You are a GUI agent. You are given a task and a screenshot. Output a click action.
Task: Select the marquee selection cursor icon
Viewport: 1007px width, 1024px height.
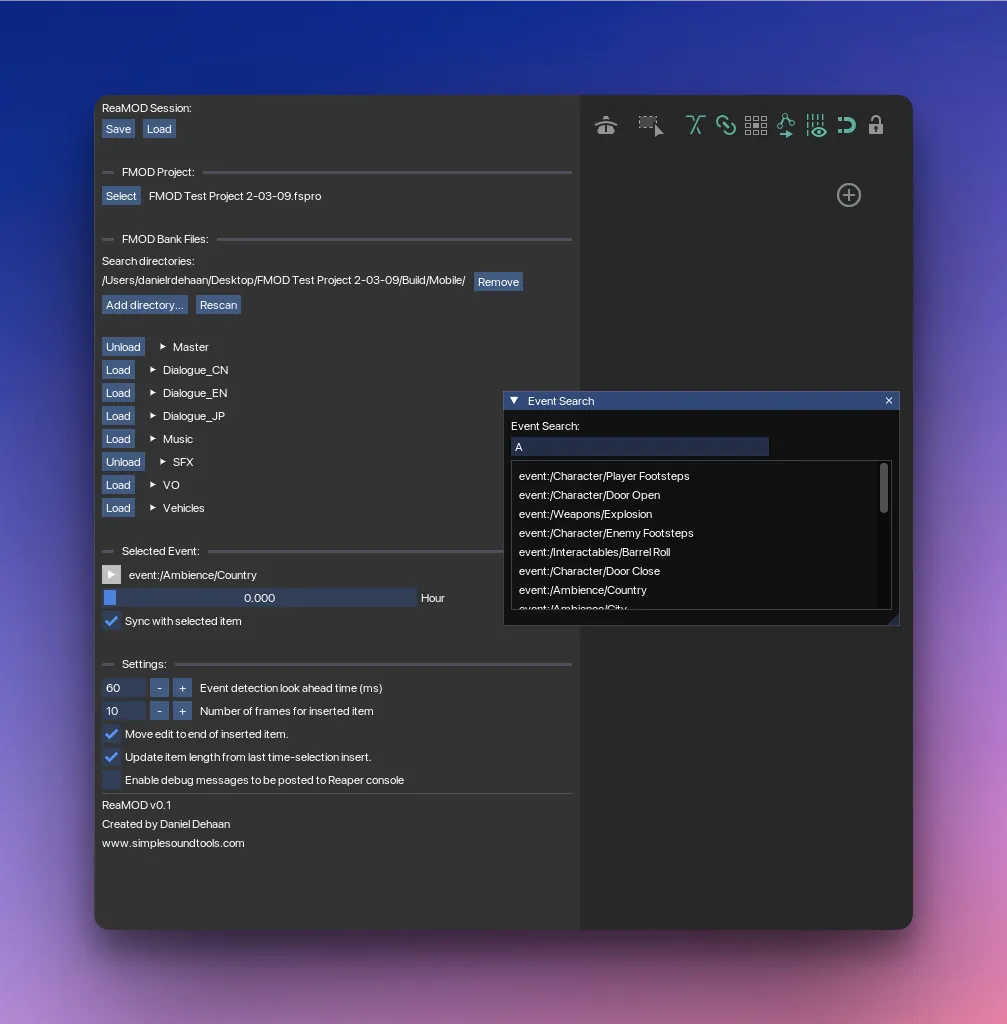pos(650,125)
